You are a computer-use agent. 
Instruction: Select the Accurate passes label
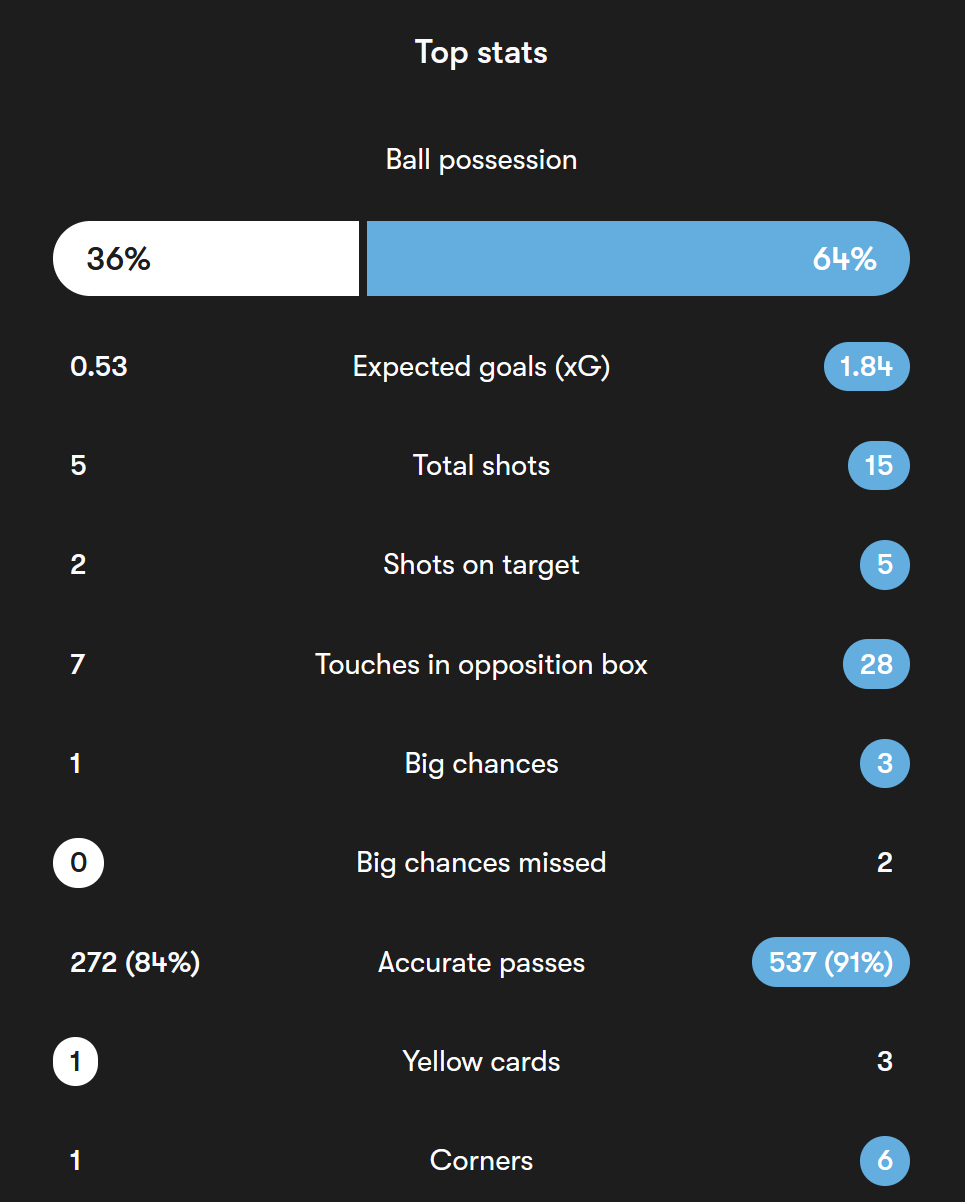point(481,963)
